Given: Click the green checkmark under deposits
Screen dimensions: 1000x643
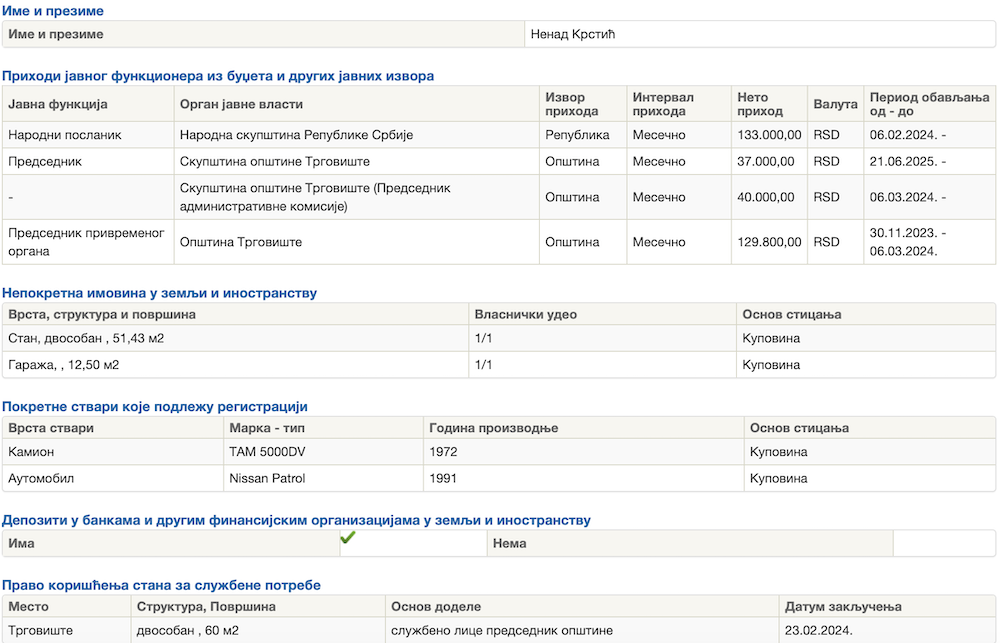Looking at the screenshot, I should click(x=348, y=538).
